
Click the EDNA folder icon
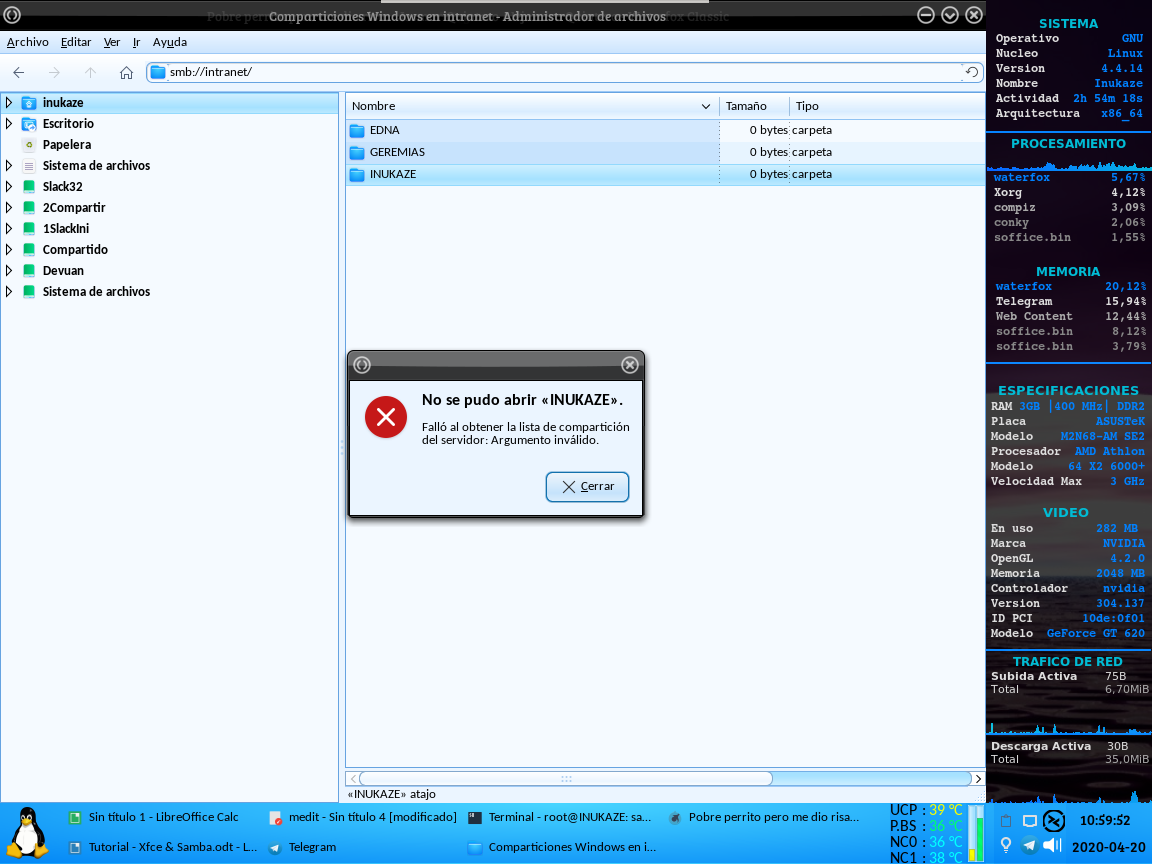pos(357,131)
